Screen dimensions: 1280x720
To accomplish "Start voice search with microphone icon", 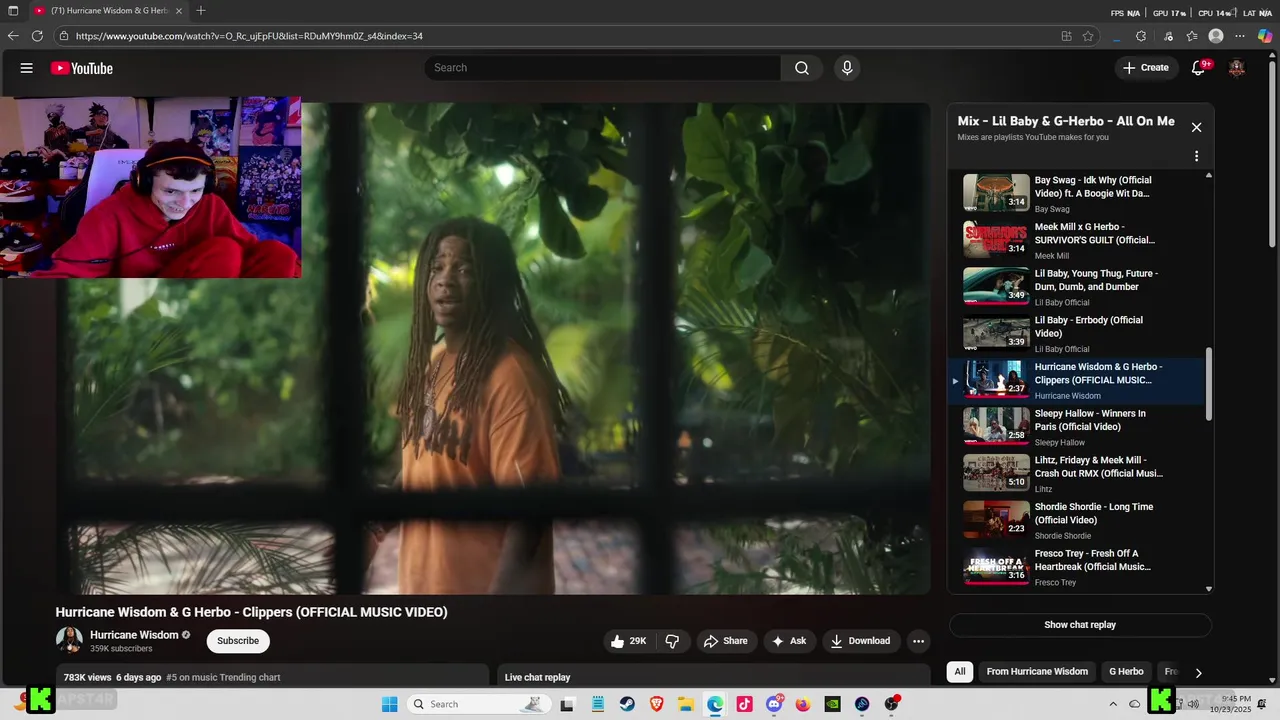I will pyautogui.click(x=847, y=68).
